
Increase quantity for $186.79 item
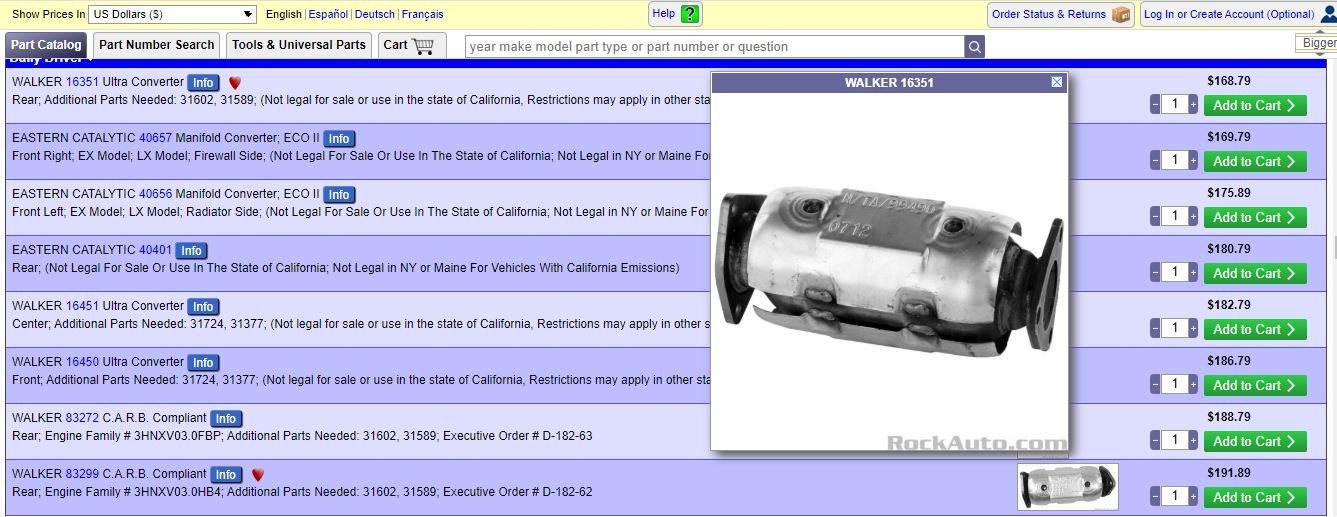1193,385
